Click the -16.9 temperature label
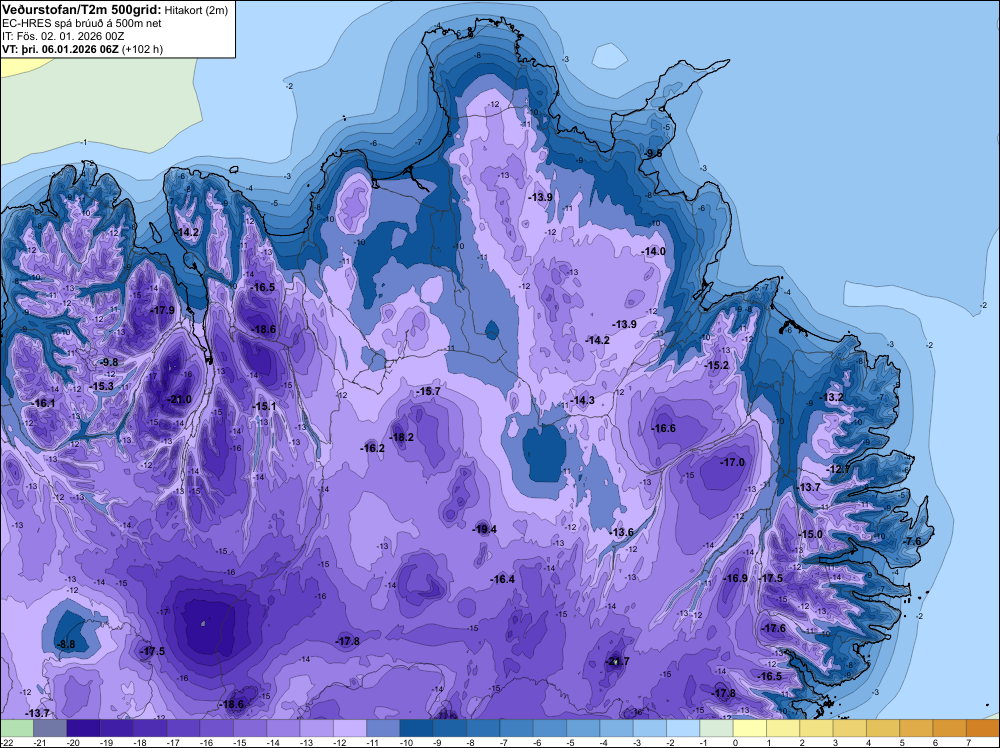 [x=736, y=578]
